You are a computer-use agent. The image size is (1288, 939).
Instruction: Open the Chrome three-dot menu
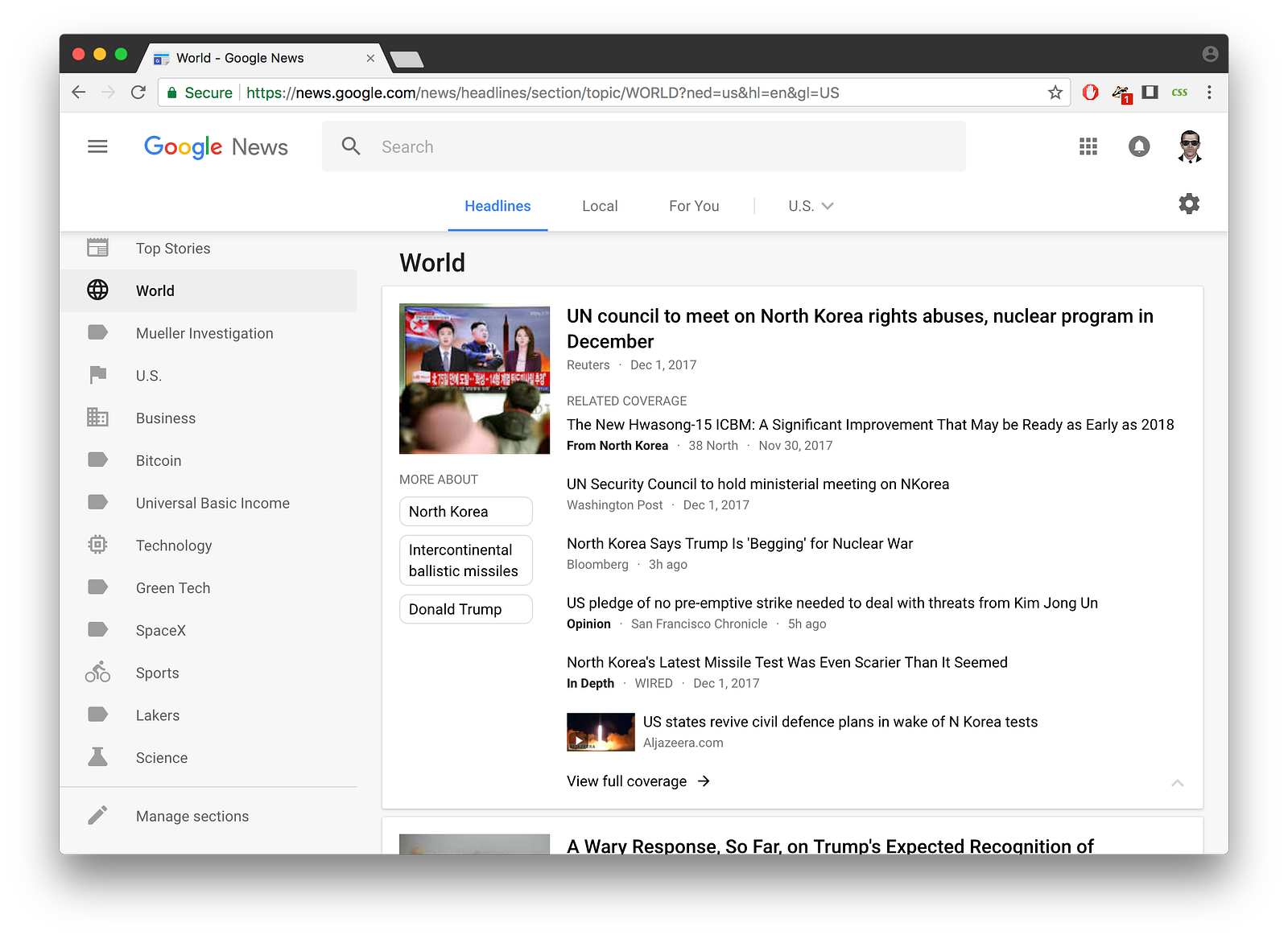pyautogui.click(x=1209, y=93)
